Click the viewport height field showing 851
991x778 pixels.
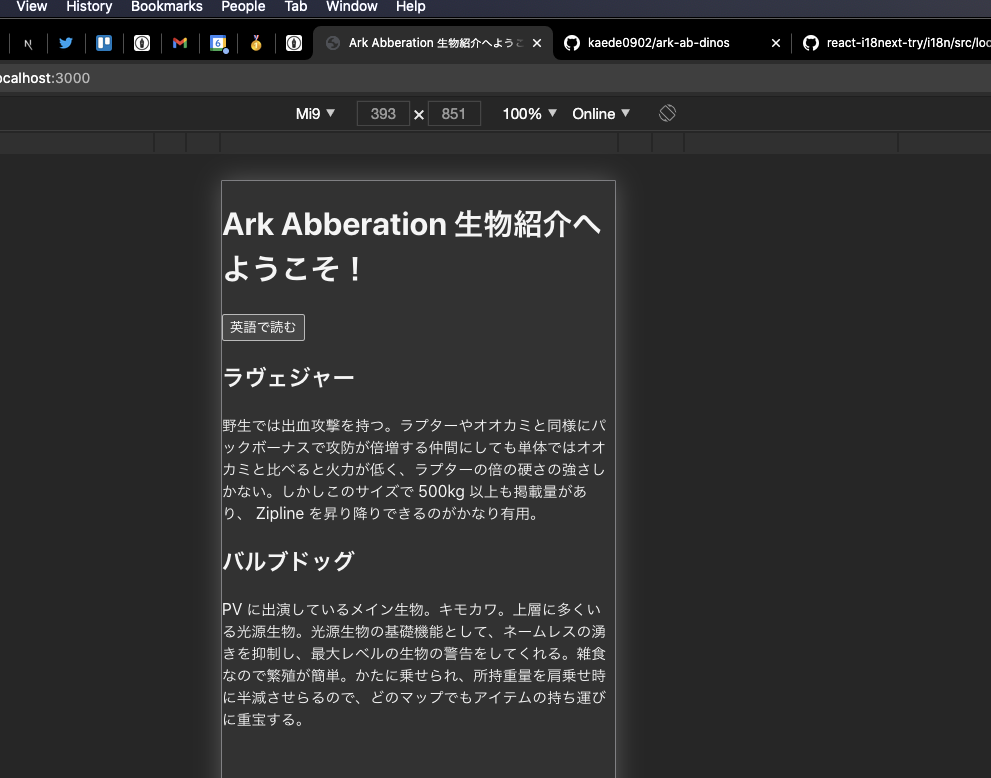[454, 113]
